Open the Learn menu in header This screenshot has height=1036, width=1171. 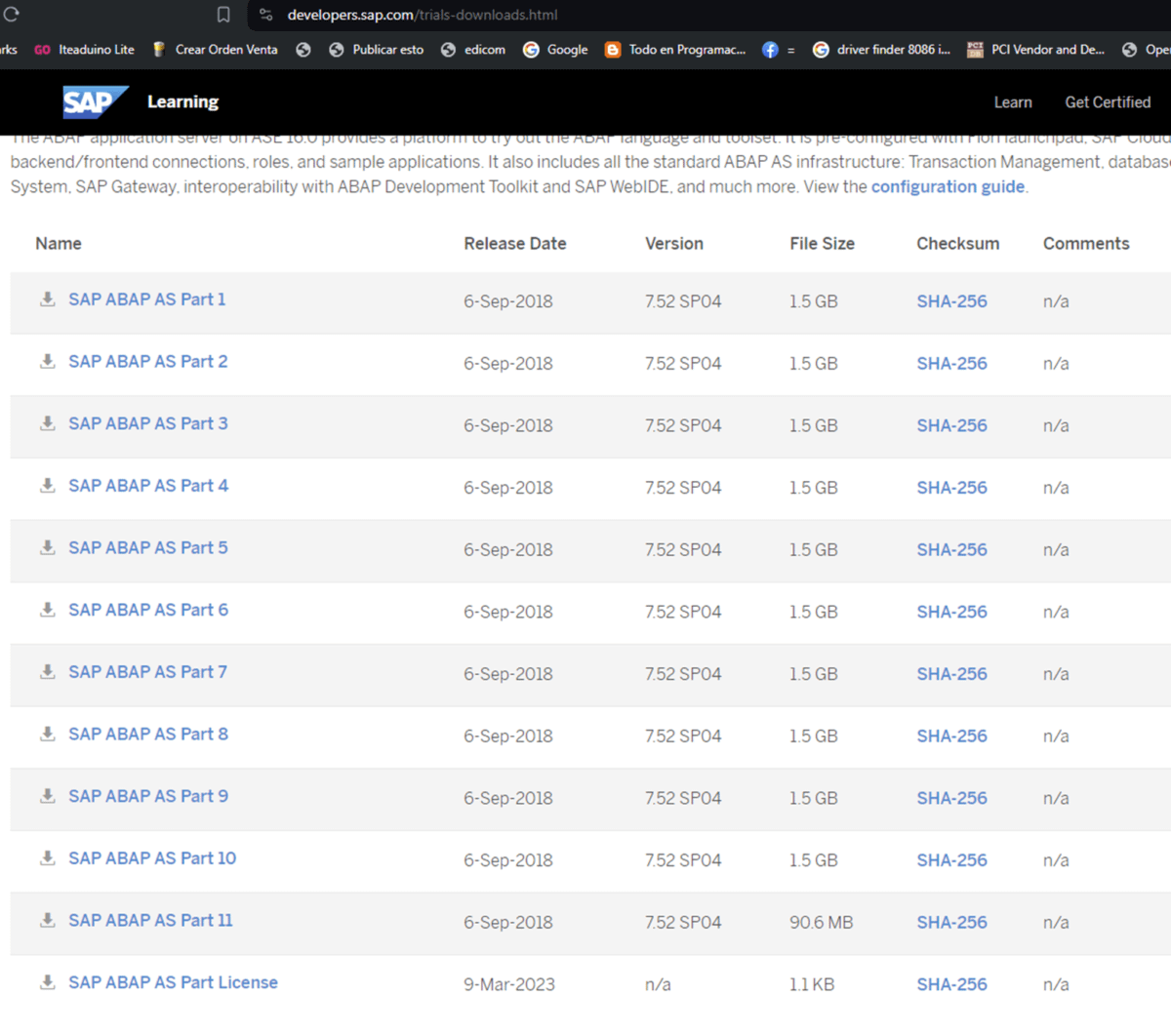click(1012, 102)
